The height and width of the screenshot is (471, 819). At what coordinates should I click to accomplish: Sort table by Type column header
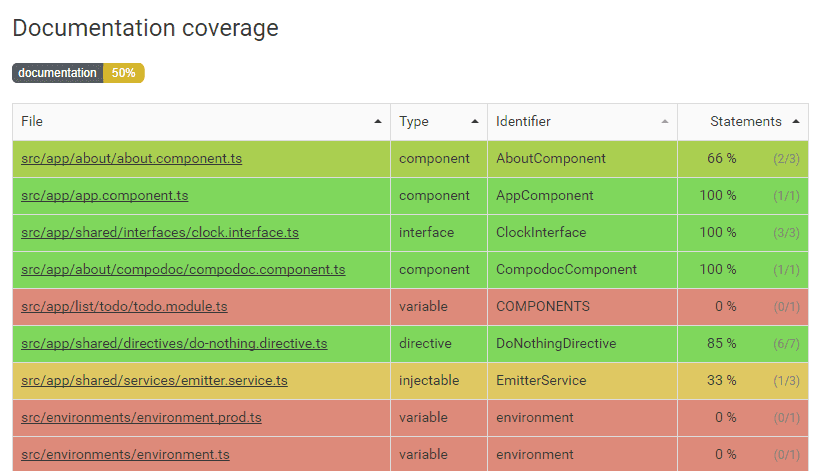414,122
